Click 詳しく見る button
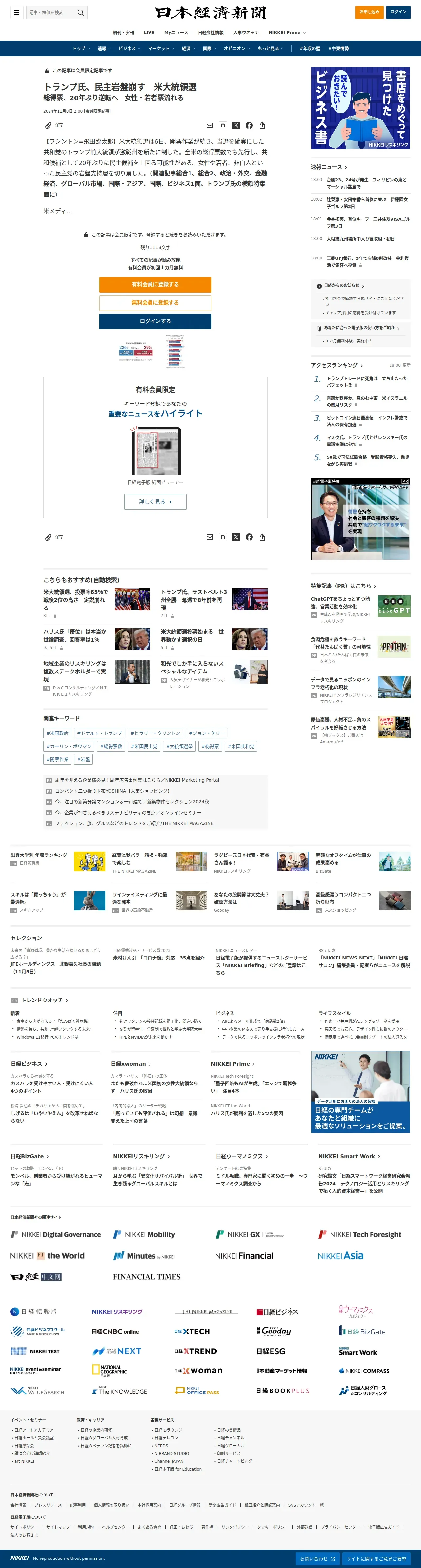421x1568 pixels. [155, 502]
